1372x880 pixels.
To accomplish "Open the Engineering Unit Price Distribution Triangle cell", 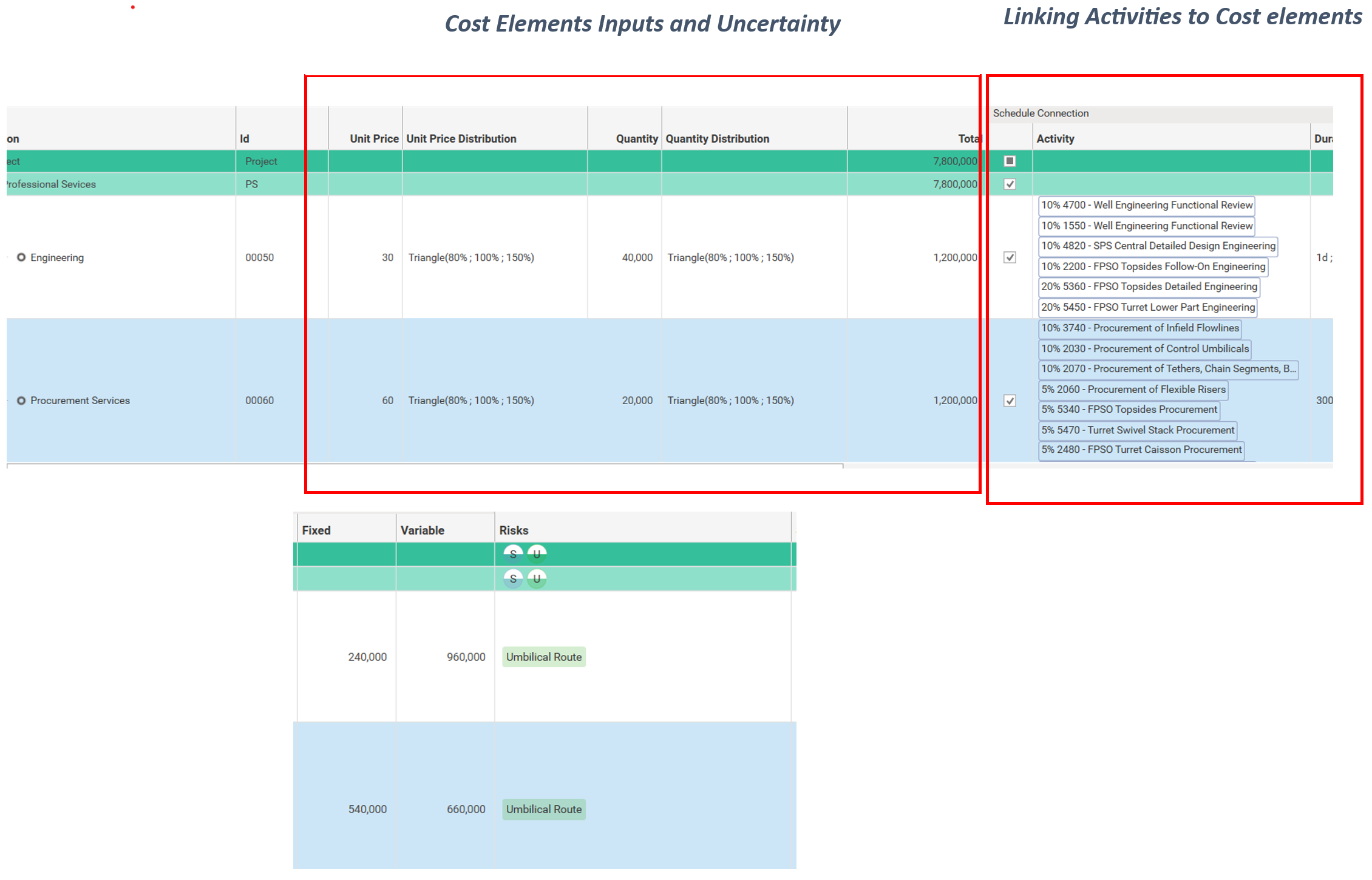I will click(x=471, y=257).
